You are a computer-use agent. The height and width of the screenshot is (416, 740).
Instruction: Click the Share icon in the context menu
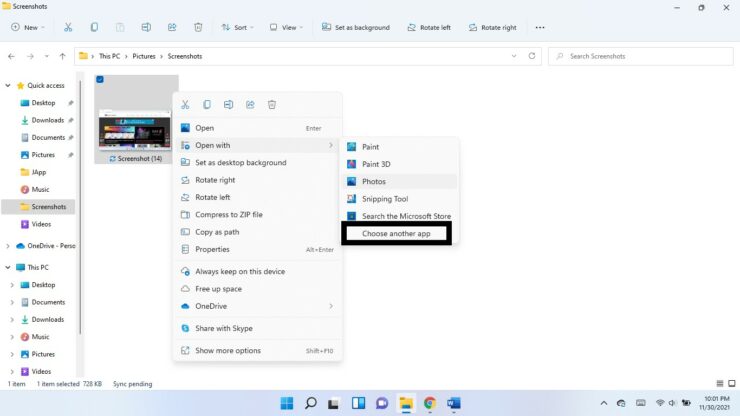point(250,105)
